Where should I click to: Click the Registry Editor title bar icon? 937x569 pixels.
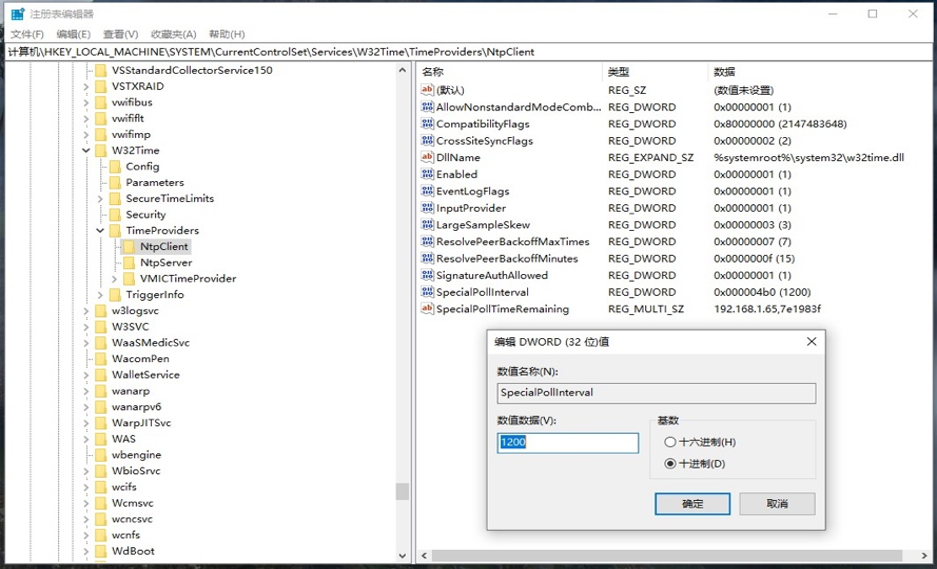(x=17, y=14)
